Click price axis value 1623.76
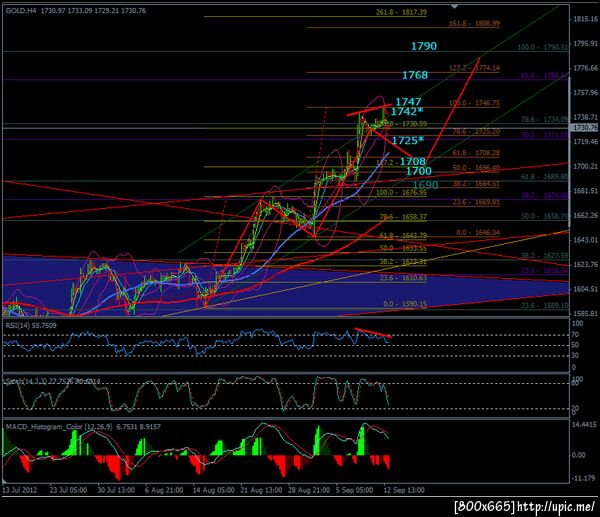The image size is (600, 517). click(585, 264)
